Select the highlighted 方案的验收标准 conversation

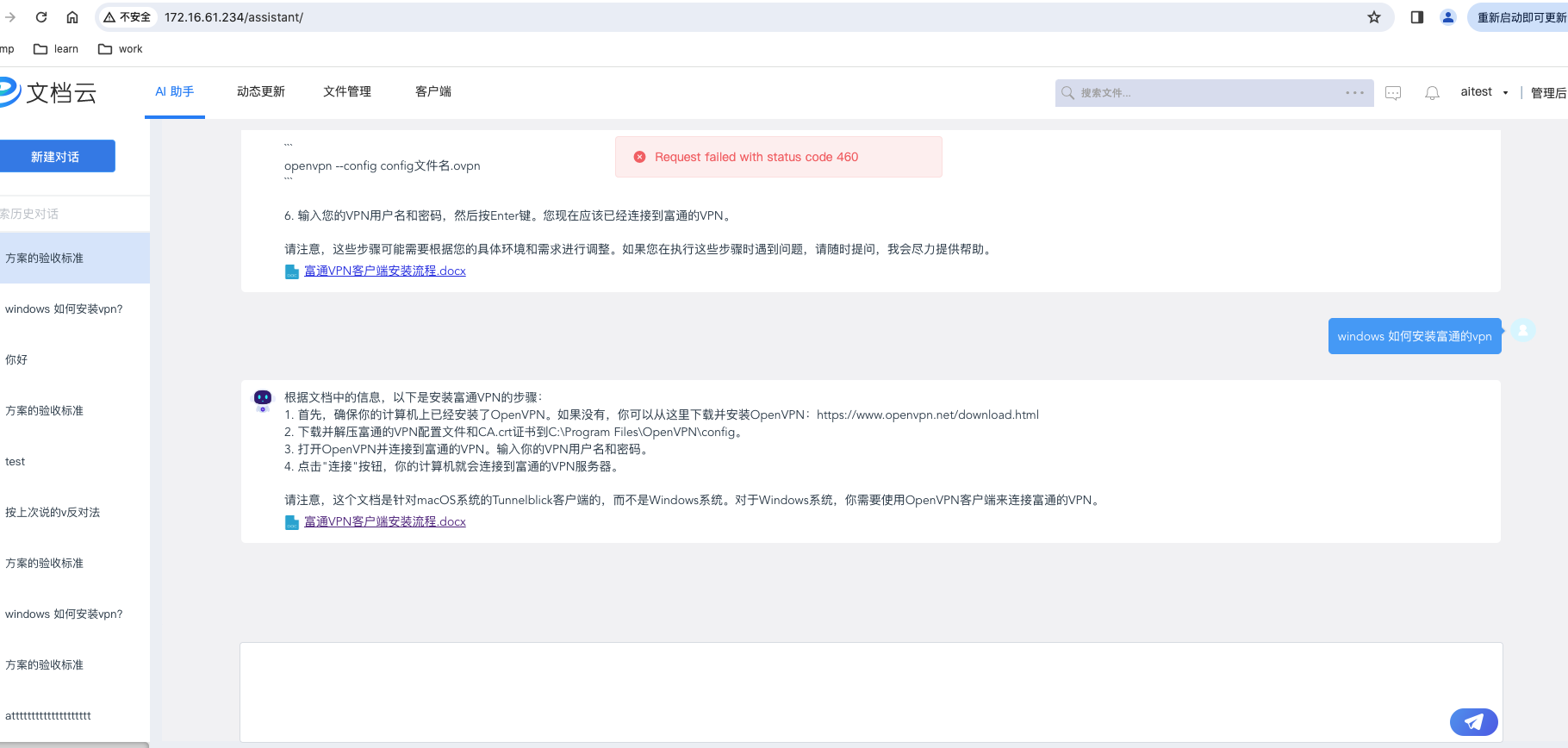(75, 258)
